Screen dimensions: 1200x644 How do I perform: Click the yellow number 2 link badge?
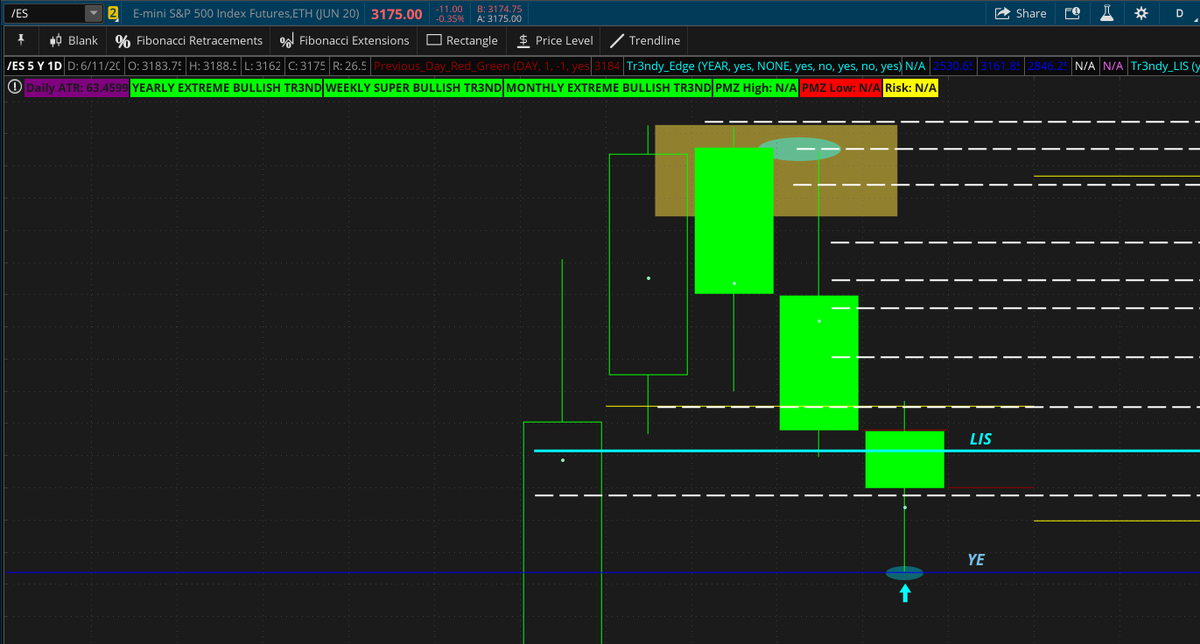click(113, 13)
